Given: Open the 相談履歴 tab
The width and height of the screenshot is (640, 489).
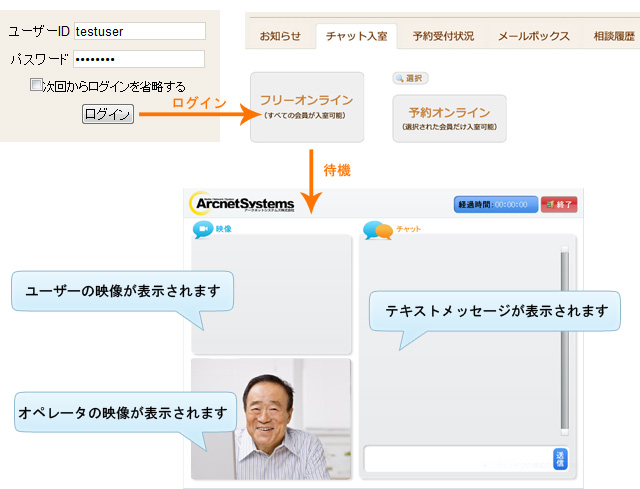Looking at the screenshot, I should (x=614, y=36).
